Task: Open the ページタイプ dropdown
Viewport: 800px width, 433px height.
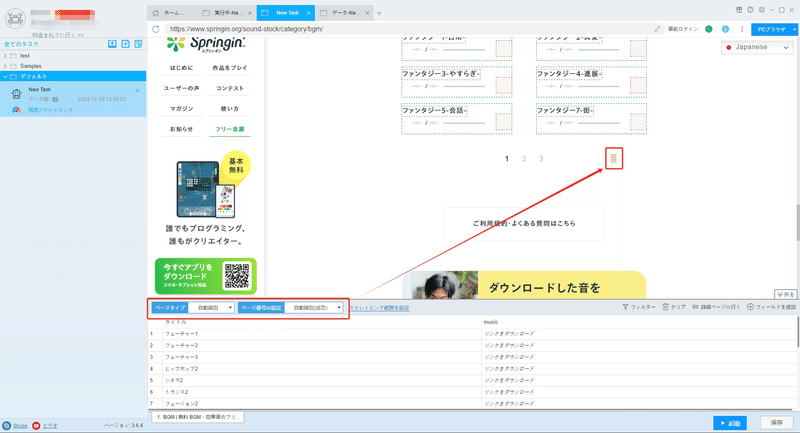Action: [x=211, y=308]
